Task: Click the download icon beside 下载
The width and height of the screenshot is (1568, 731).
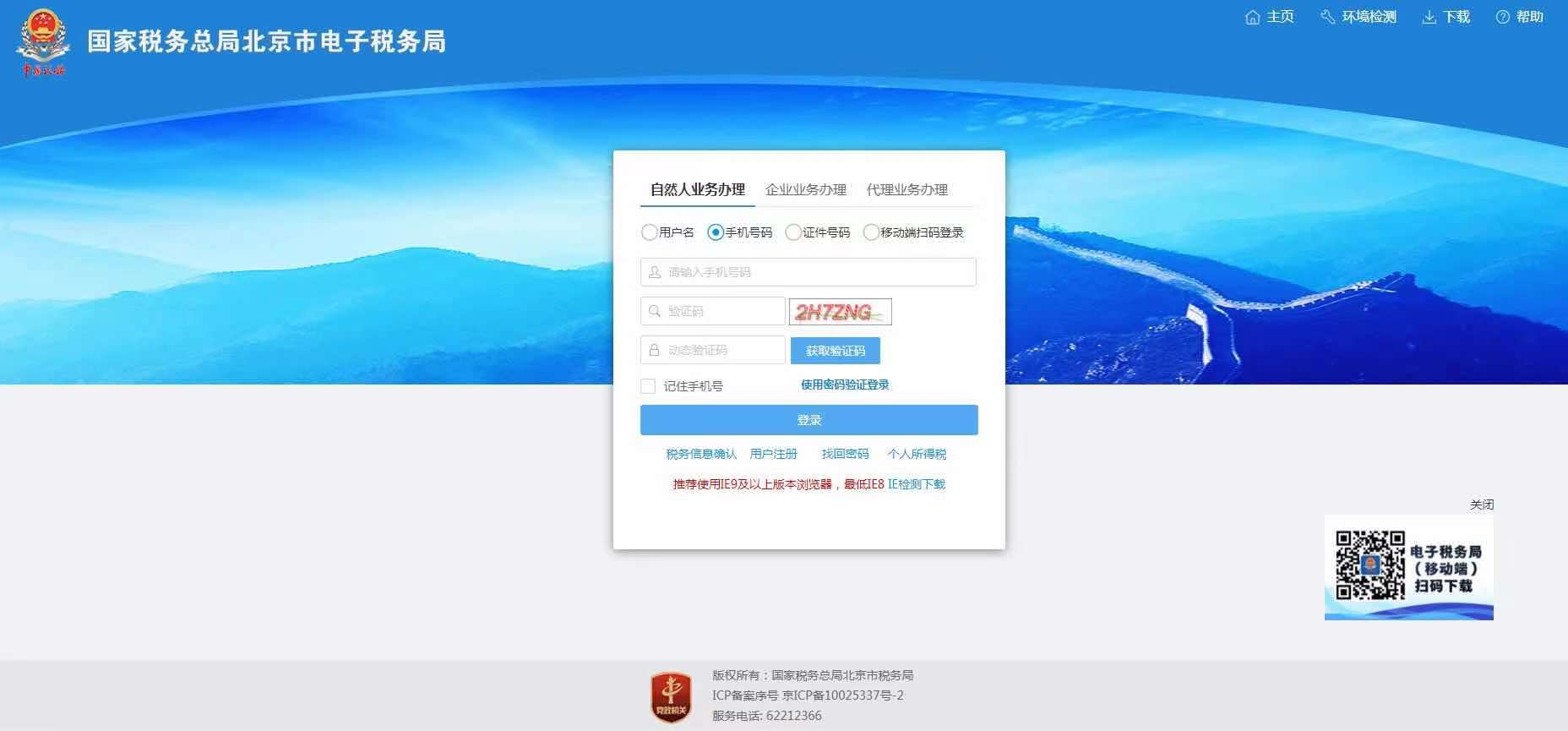Action: tap(1429, 17)
